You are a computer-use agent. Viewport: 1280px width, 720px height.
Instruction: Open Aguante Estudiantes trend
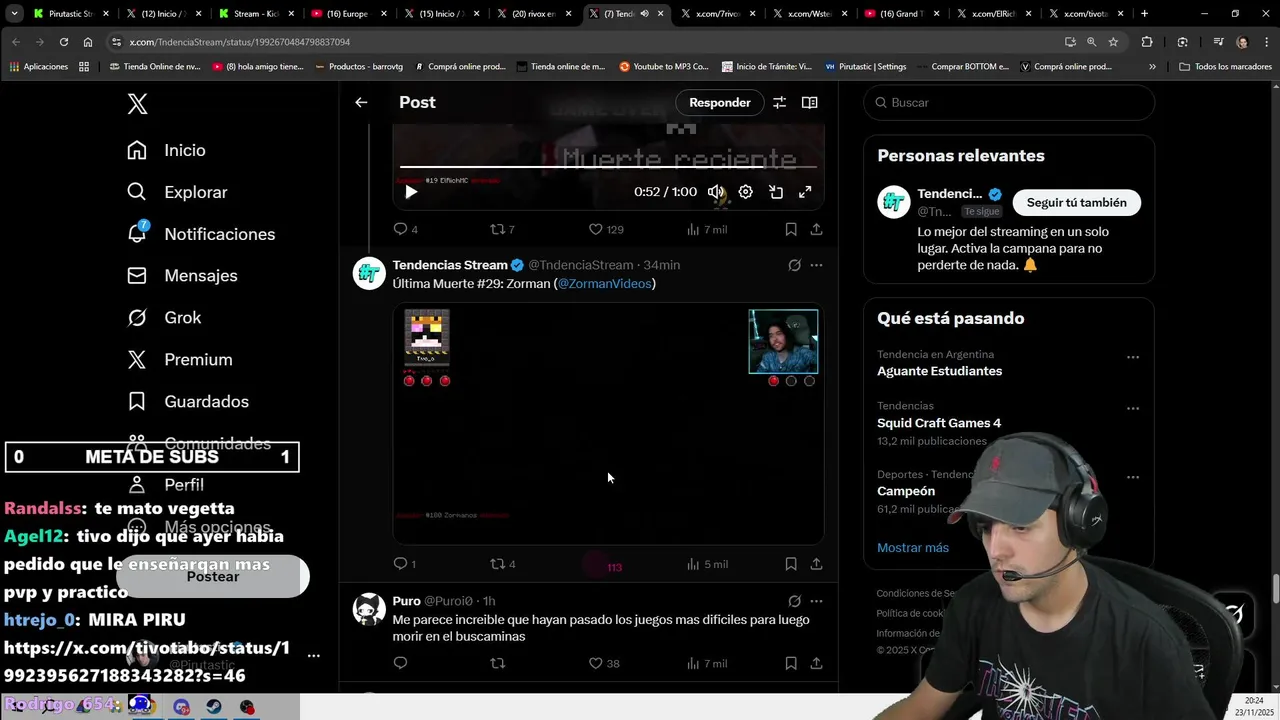tap(939, 371)
